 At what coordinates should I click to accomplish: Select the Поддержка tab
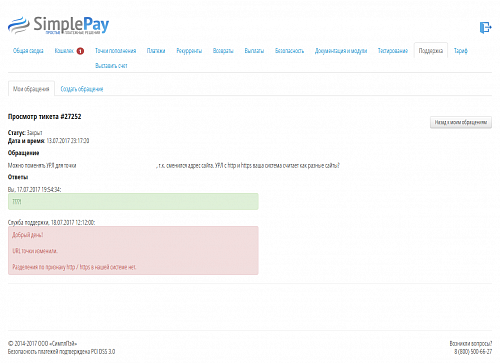click(431, 51)
